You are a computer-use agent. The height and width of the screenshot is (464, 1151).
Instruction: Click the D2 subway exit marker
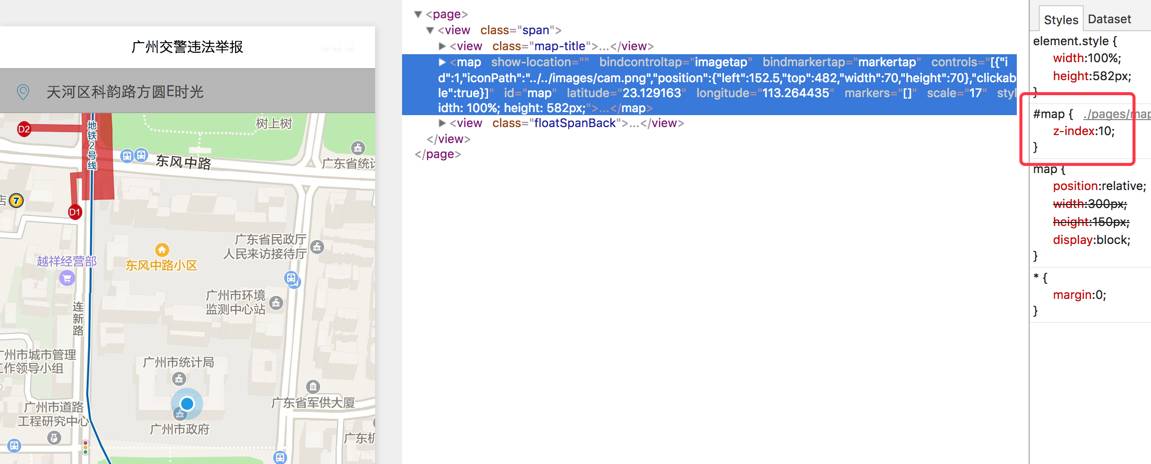23,130
